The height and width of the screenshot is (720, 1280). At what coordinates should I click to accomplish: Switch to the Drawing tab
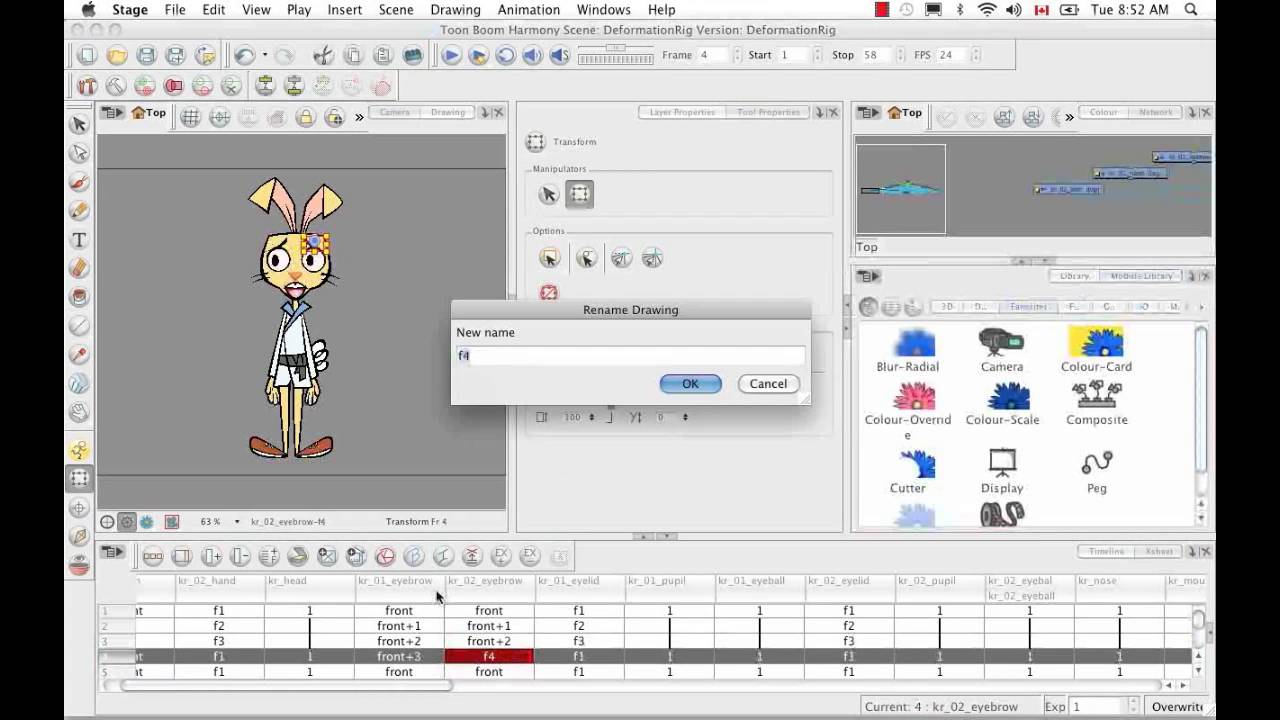pyautogui.click(x=448, y=112)
